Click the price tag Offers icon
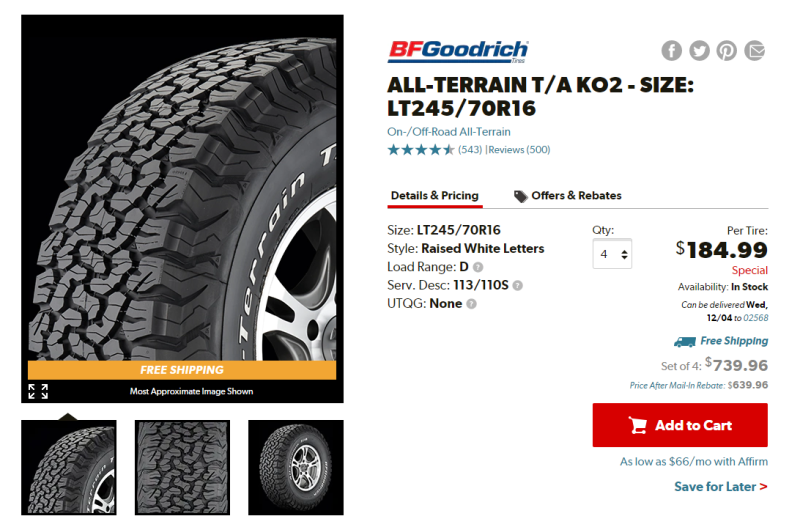 [520, 196]
